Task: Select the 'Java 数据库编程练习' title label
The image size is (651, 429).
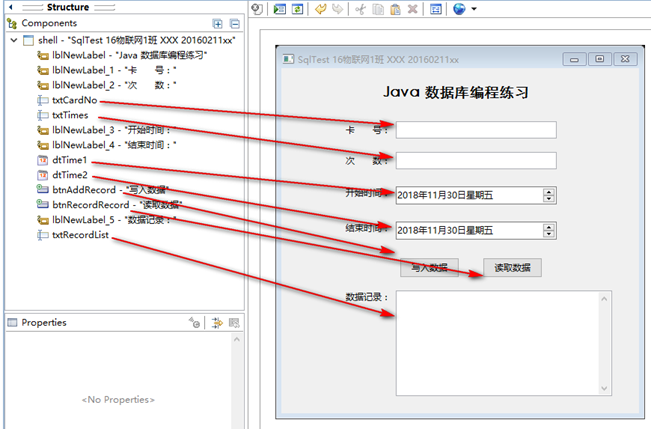Action: coord(455,92)
